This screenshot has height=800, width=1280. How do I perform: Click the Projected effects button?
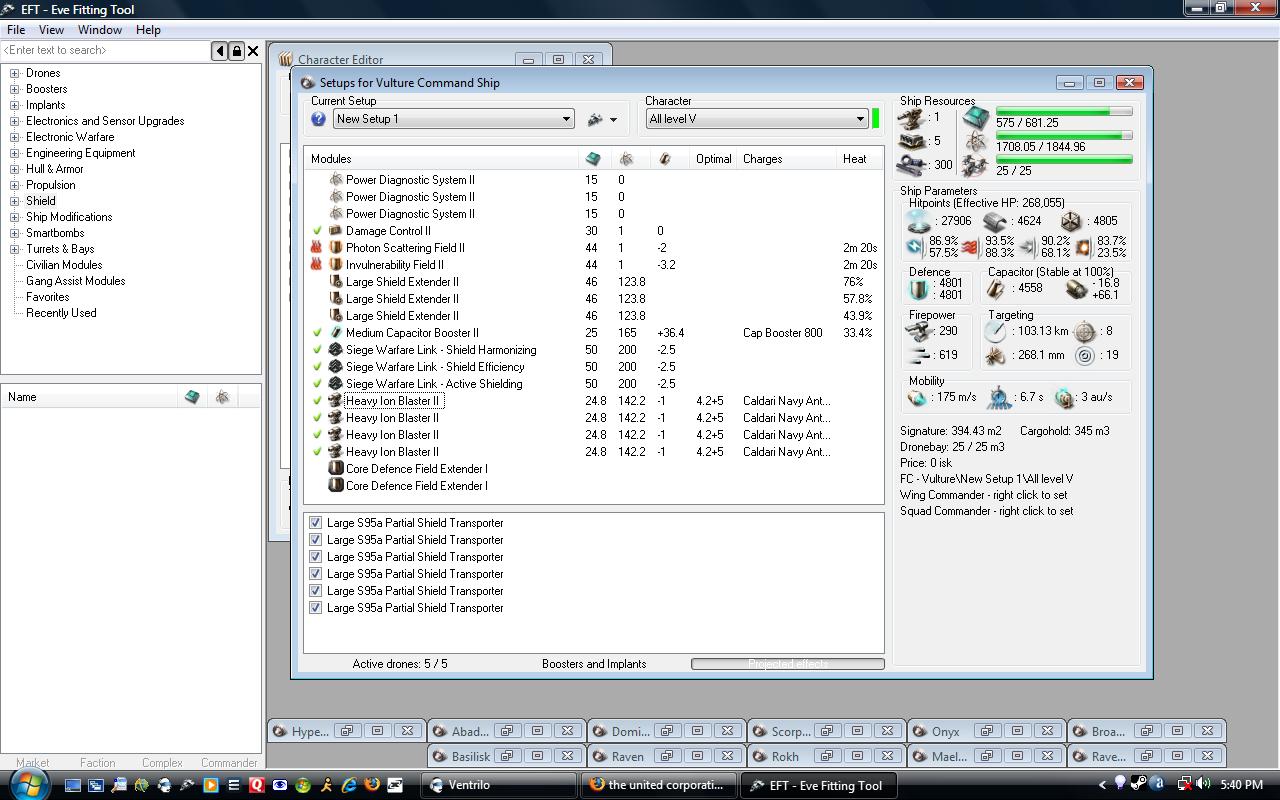coord(787,664)
